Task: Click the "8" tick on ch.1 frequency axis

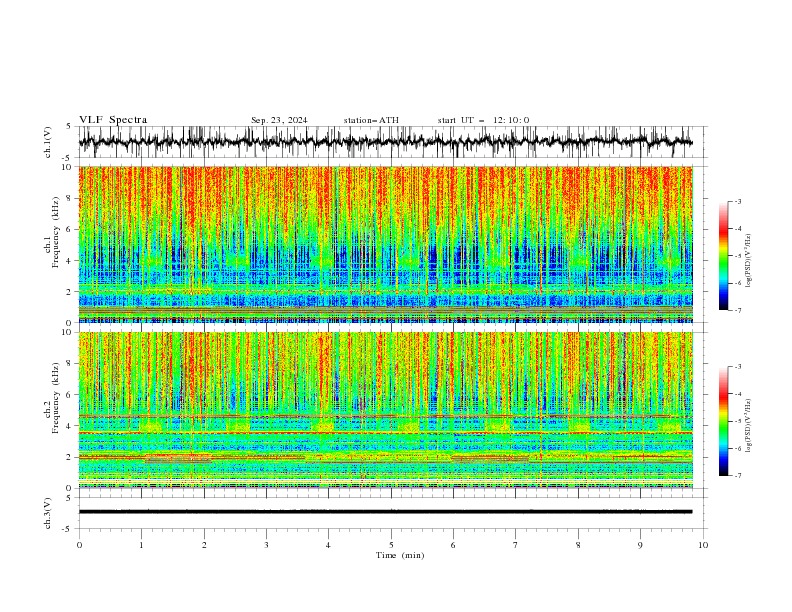Action: point(70,198)
